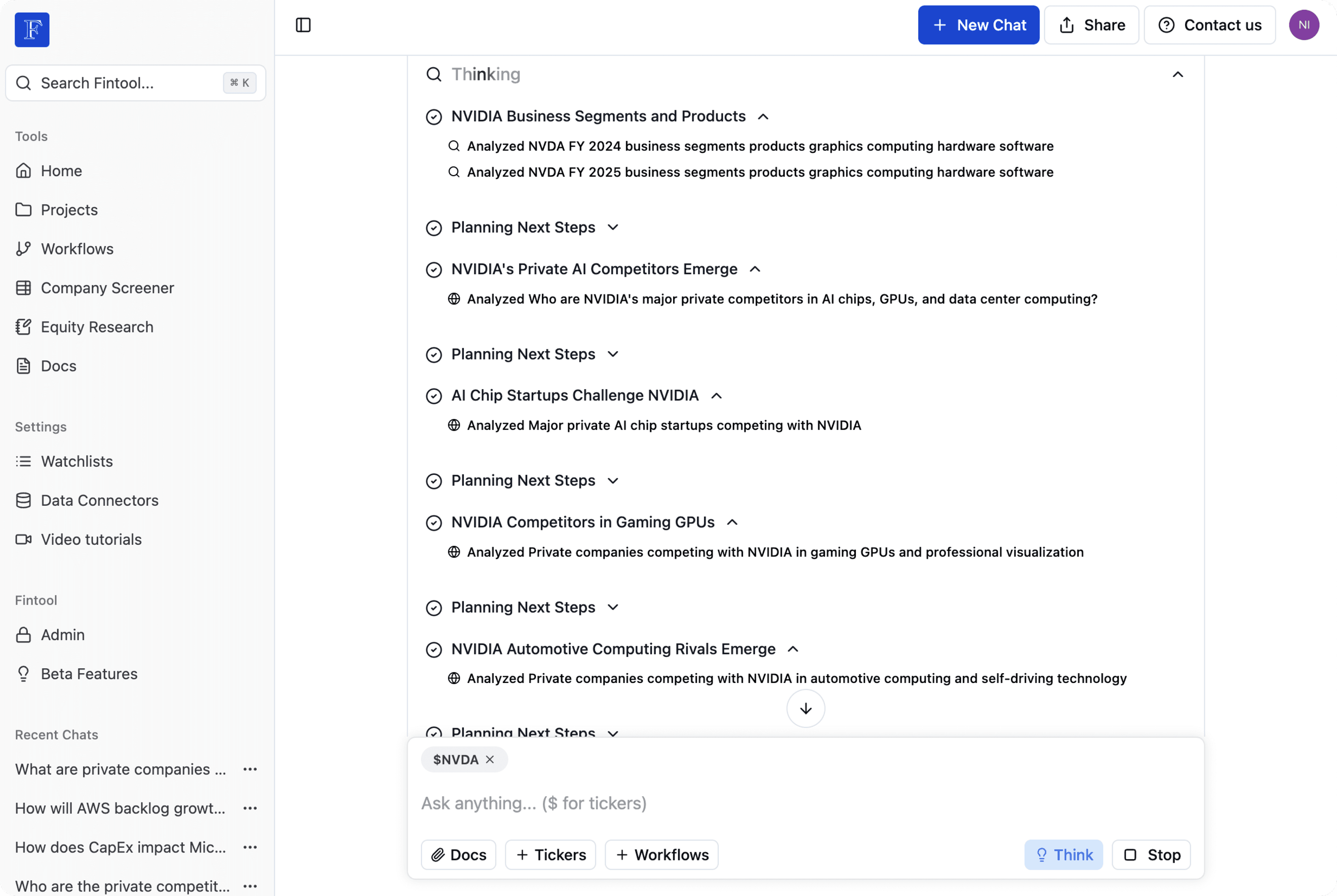Stop the response with Stop button

coord(1151,855)
